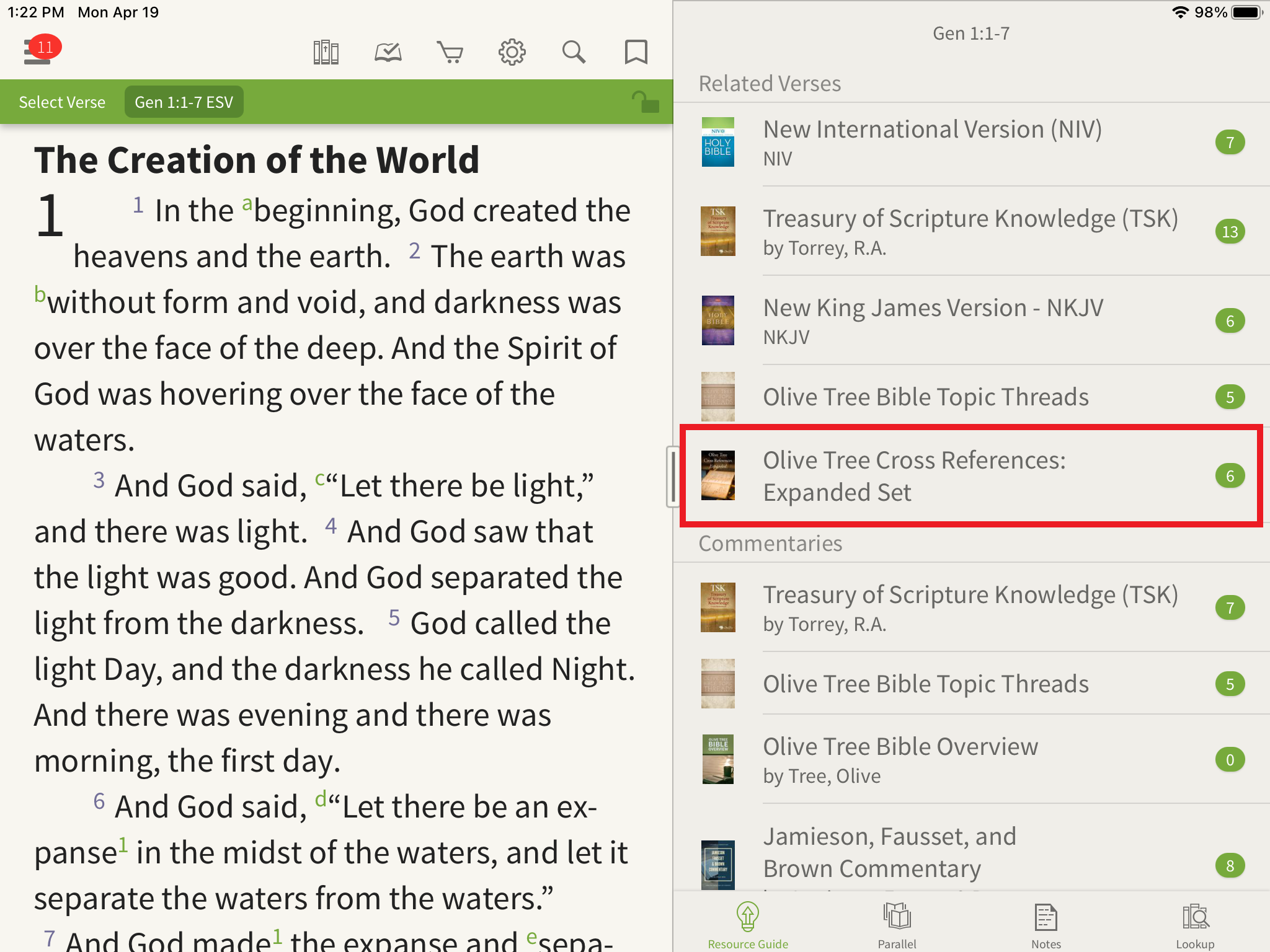The image size is (1270, 952).
Task: Open the settings gear
Action: pyautogui.click(x=512, y=53)
